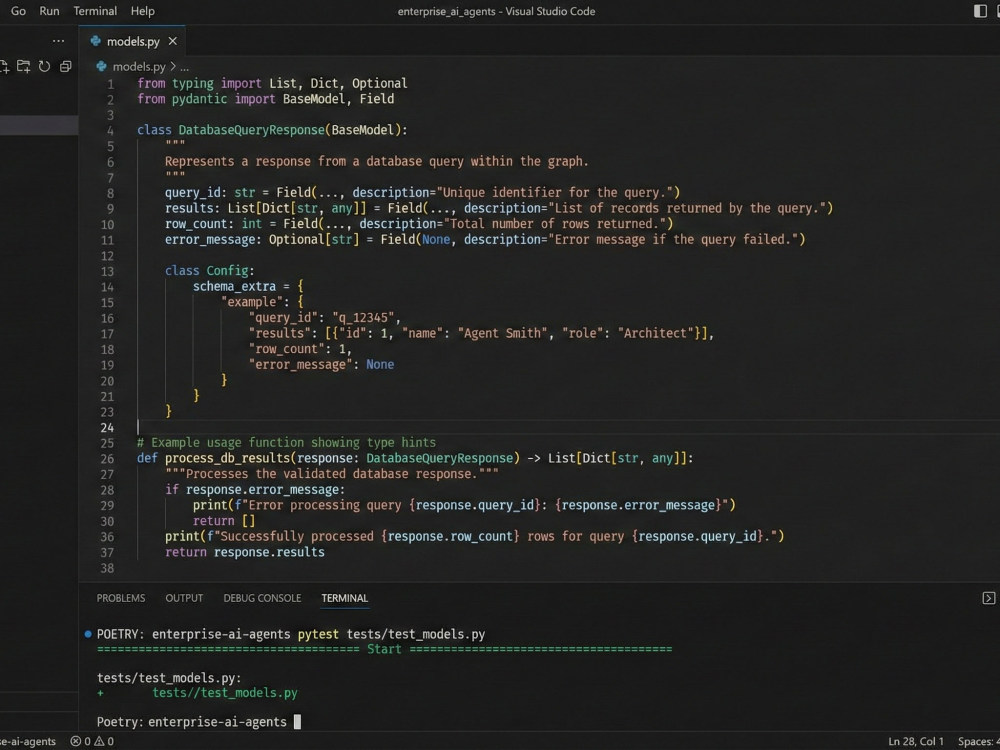Open errors and warnings count in status bar
The height and width of the screenshot is (750, 1000).
pyautogui.click(x=92, y=741)
